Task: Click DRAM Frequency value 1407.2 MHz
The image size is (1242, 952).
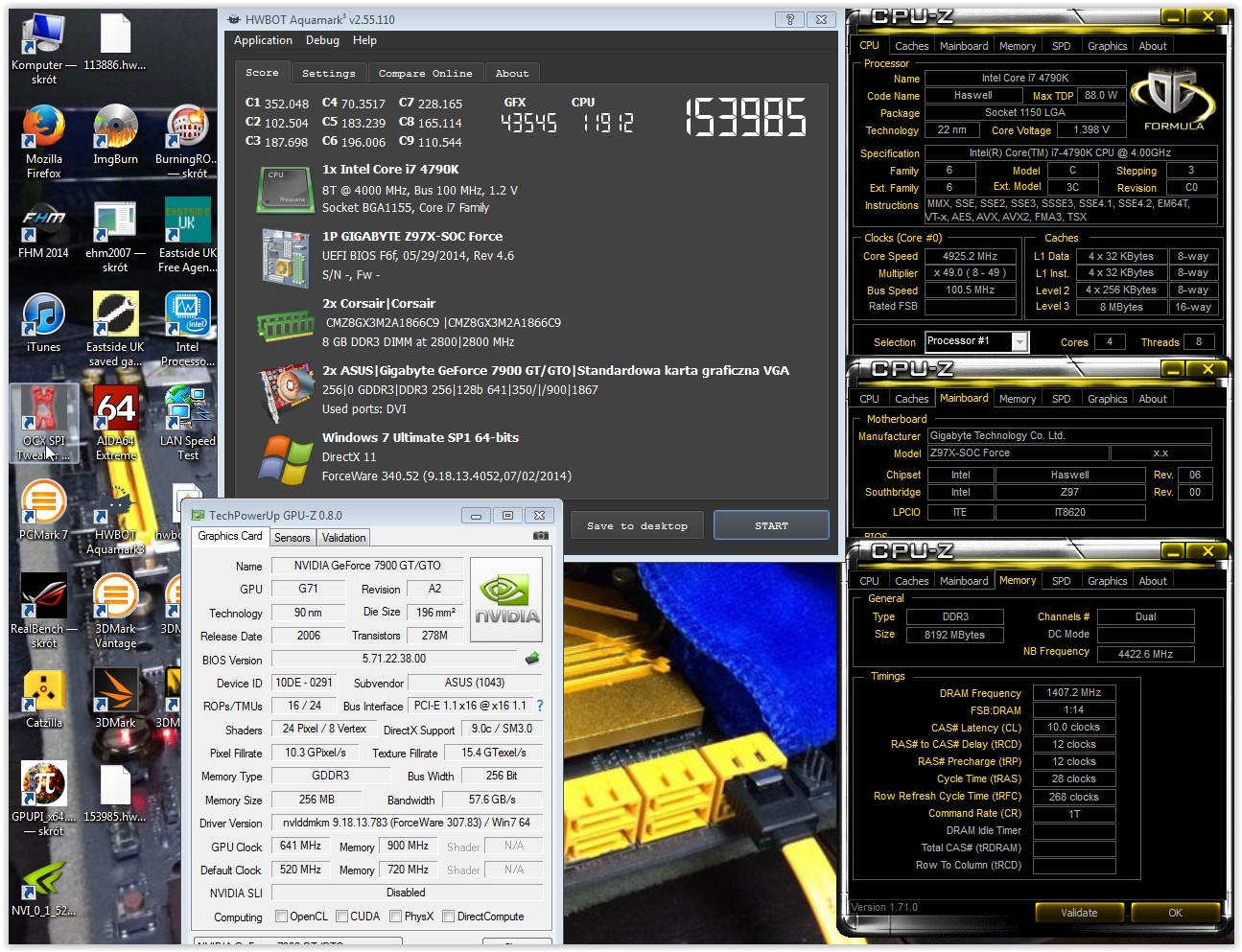Action: coord(1074,692)
